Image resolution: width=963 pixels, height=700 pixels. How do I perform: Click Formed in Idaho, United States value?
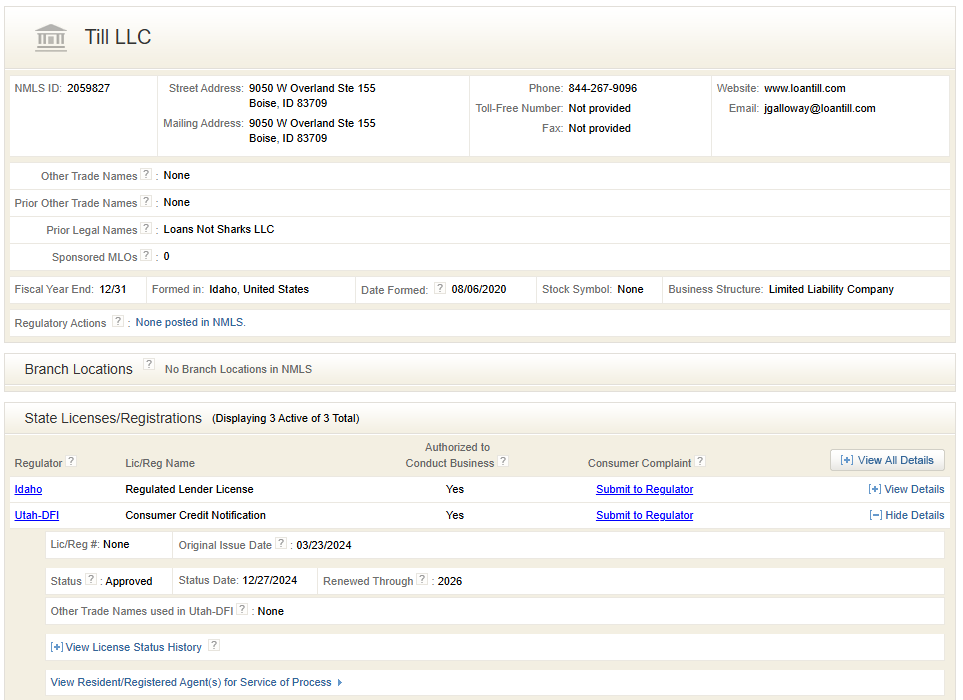(x=259, y=289)
